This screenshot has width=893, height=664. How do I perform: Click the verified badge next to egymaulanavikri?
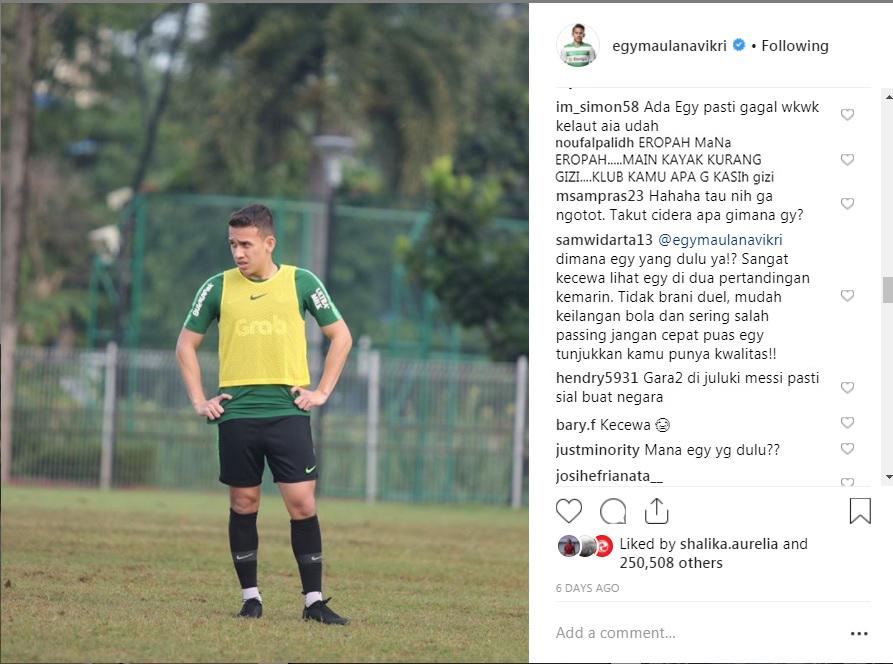point(739,45)
